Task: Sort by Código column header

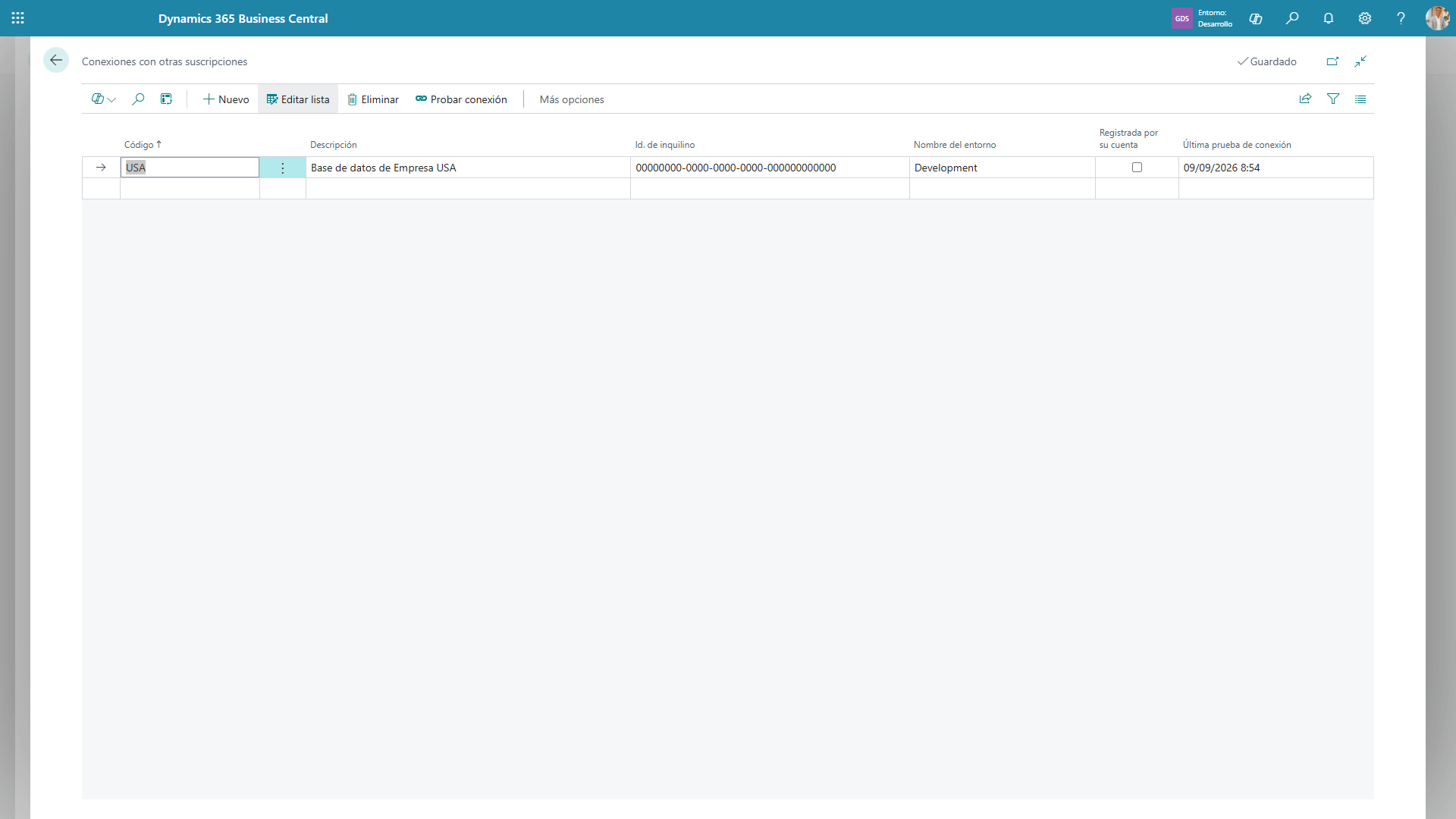Action: pyautogui.click(x=143, y=145)
